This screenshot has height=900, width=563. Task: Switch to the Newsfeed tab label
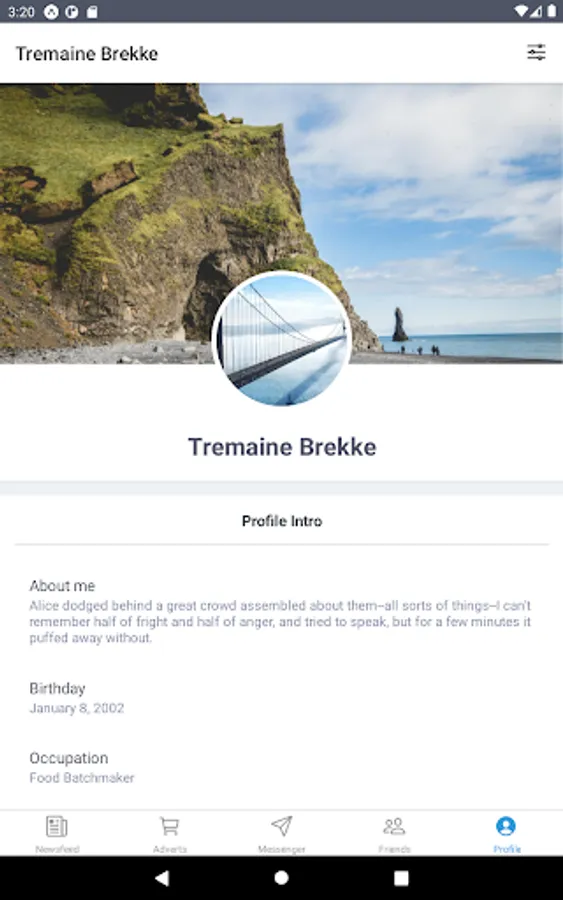pos(57,849)
